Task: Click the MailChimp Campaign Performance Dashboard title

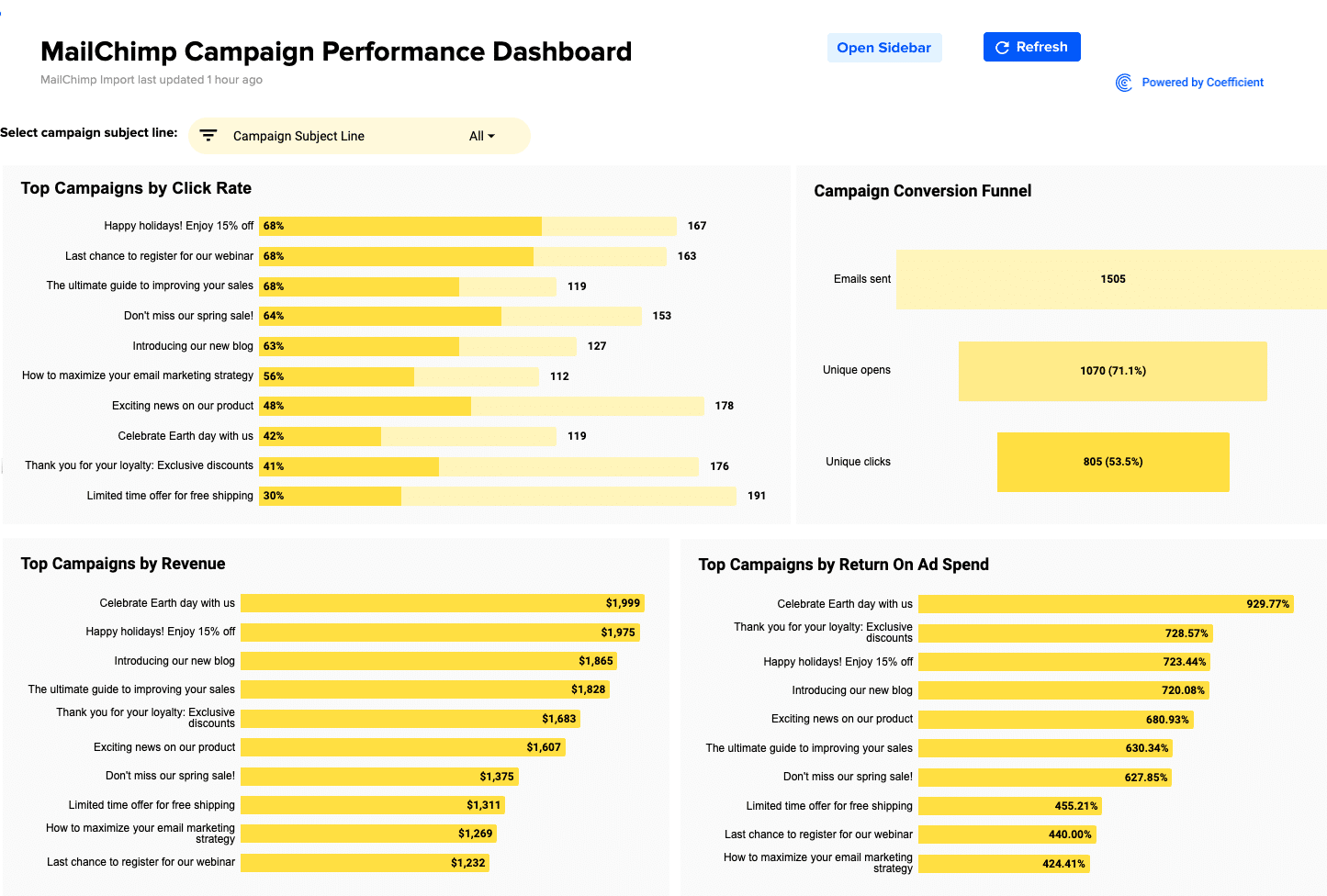Action: tap(336, 51)
